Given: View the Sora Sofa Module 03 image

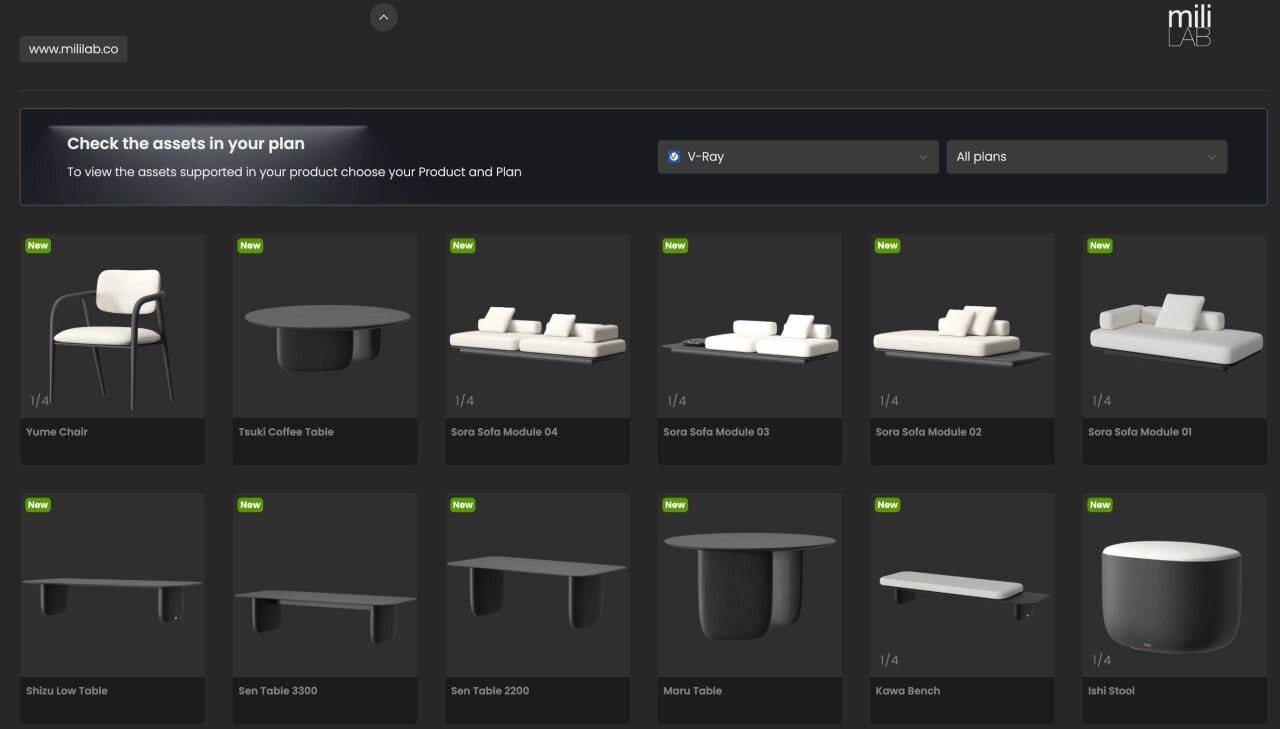Looking at the screenshot, I should pyautogui.click(x=750, y=326).
